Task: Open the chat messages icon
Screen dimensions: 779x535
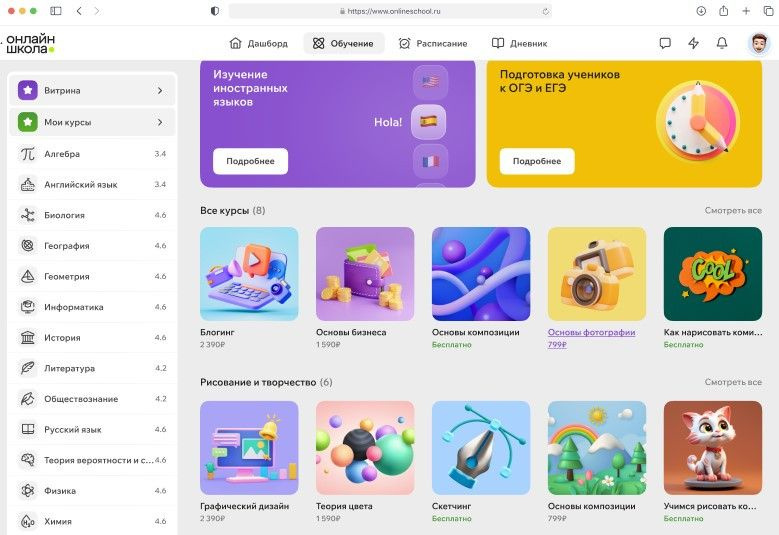Action: coord(665,43)
